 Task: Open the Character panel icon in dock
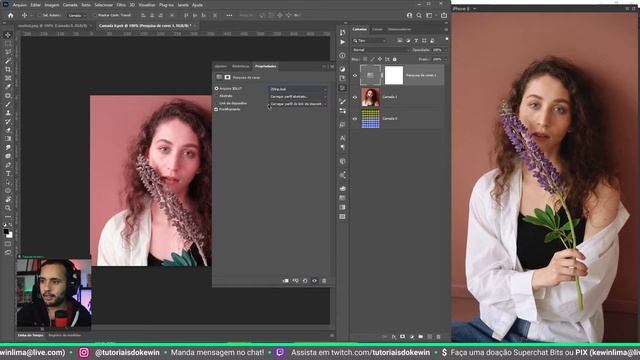pyautogui.click(x=342, y=138)
